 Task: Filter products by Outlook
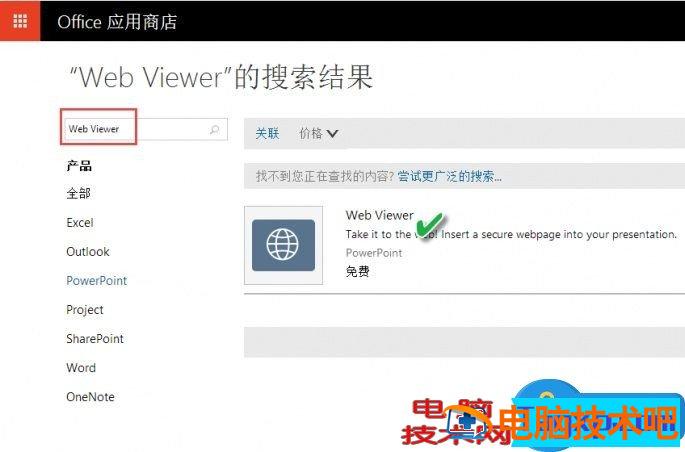tap(88, 252)
